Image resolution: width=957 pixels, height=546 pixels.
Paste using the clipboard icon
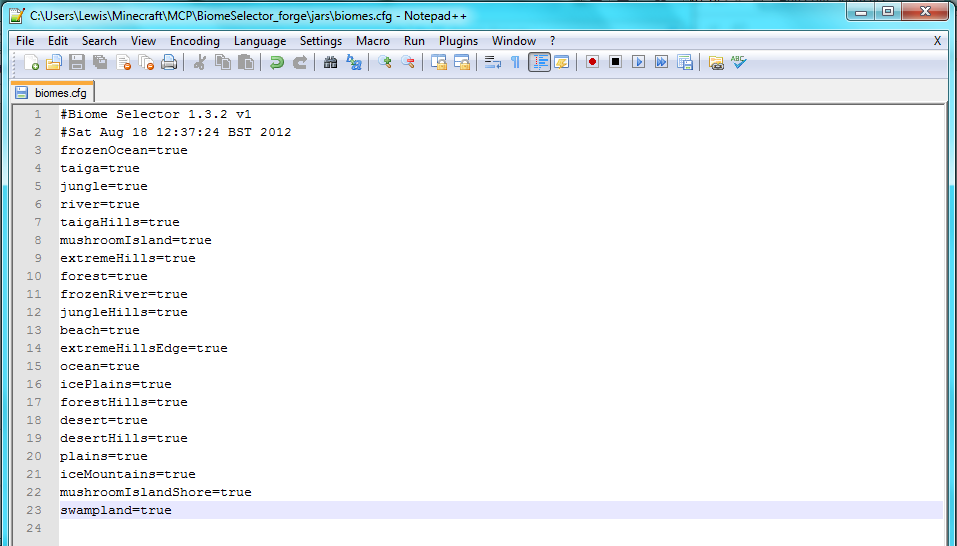246,62
